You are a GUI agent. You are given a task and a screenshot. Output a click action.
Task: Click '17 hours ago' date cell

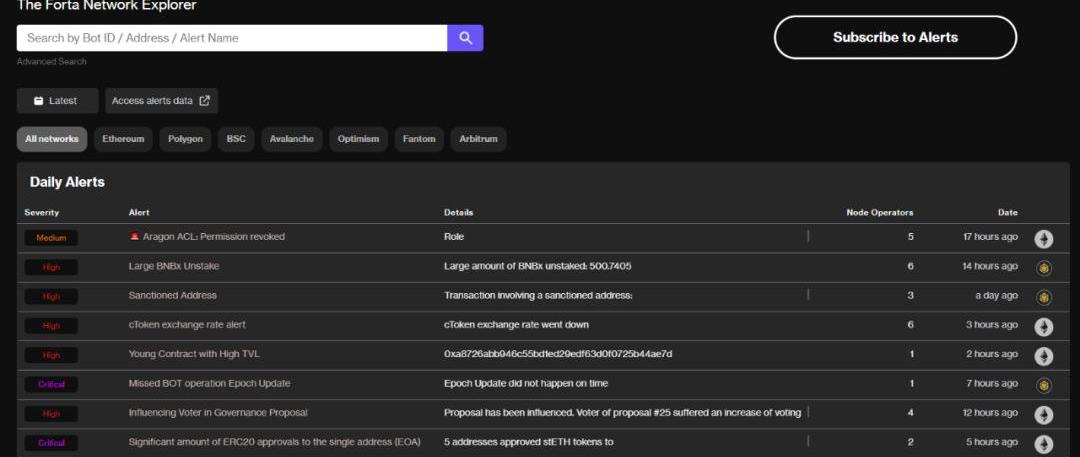(990, 236)
